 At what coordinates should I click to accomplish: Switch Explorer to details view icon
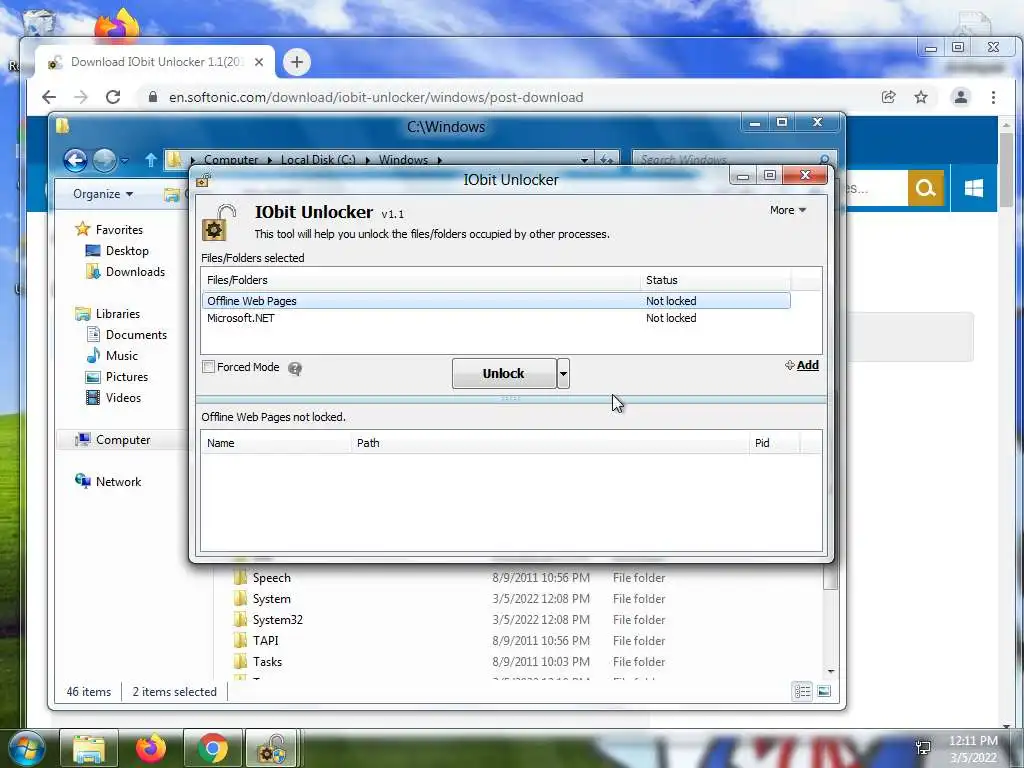coord(803,691)
